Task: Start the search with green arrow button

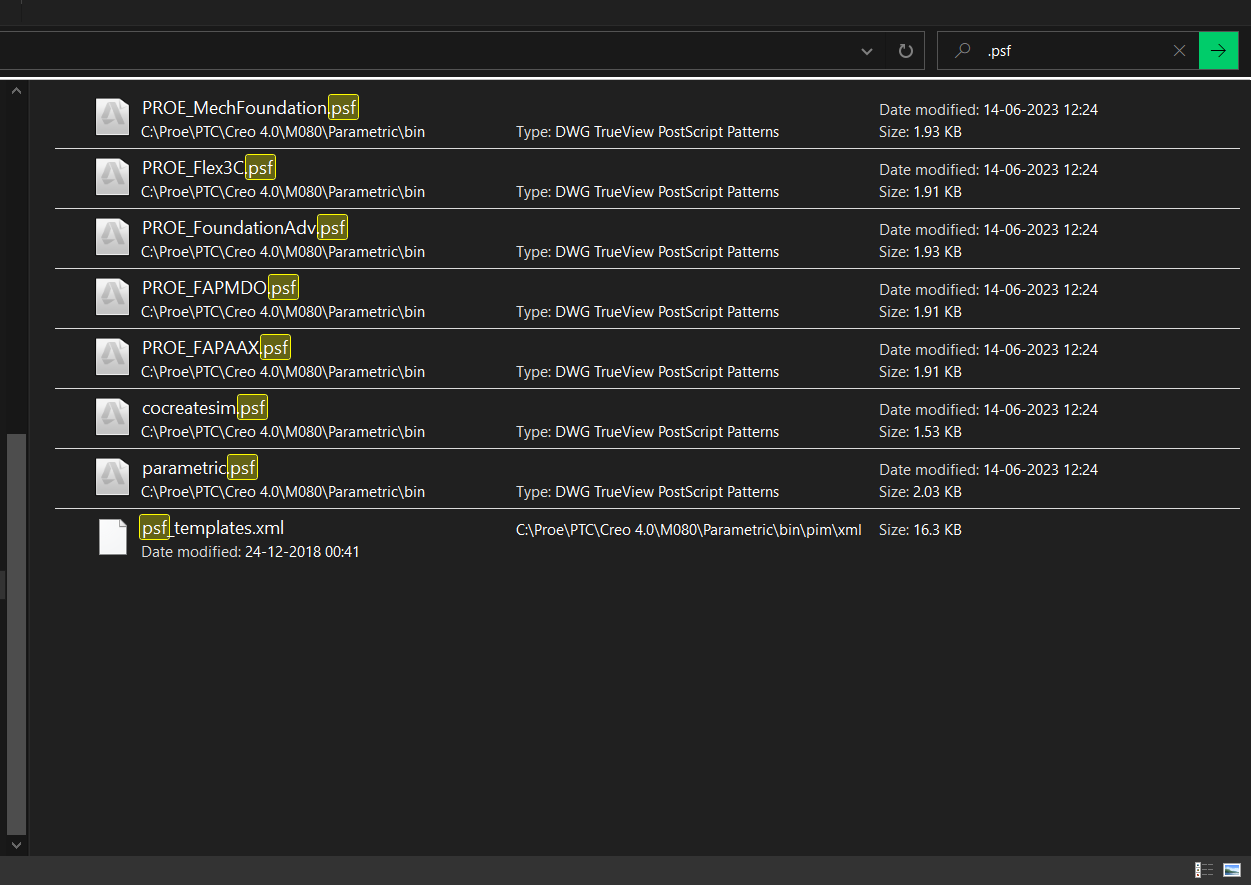Action: point(1218,50)
